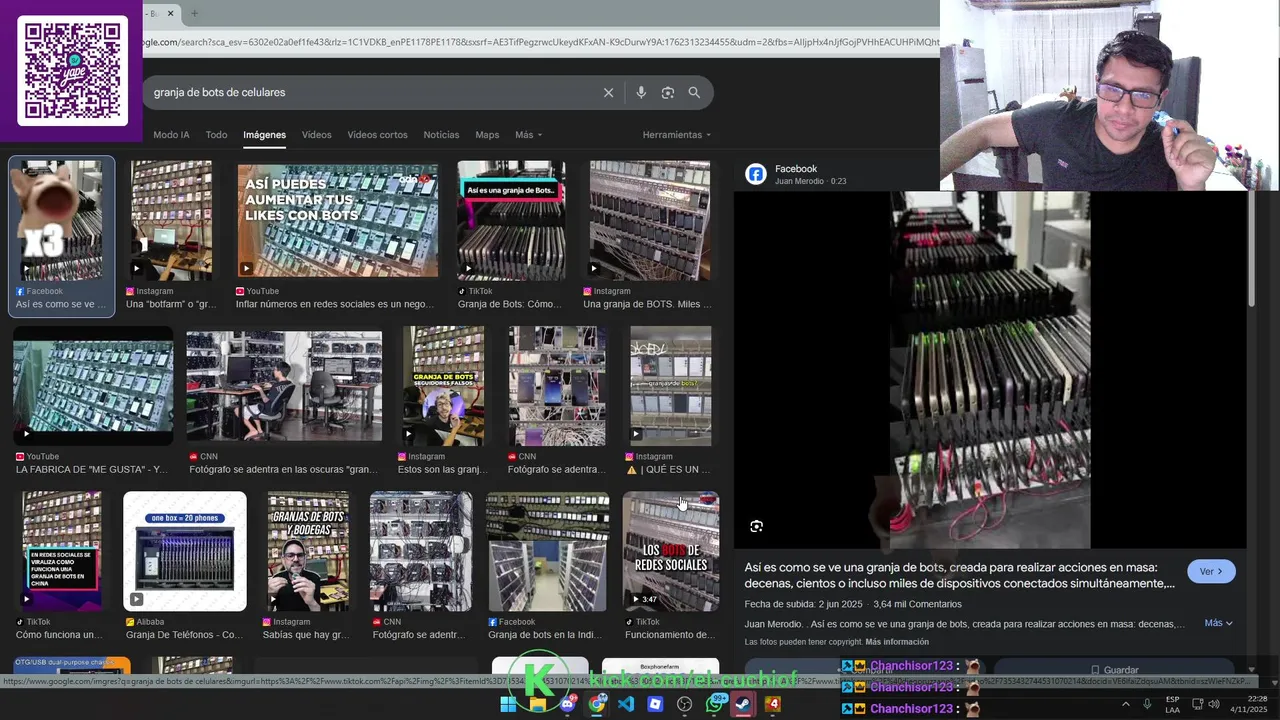Show hidden system tray icons
This screenshot has width=1280, height=720.
pos(1126,704)
